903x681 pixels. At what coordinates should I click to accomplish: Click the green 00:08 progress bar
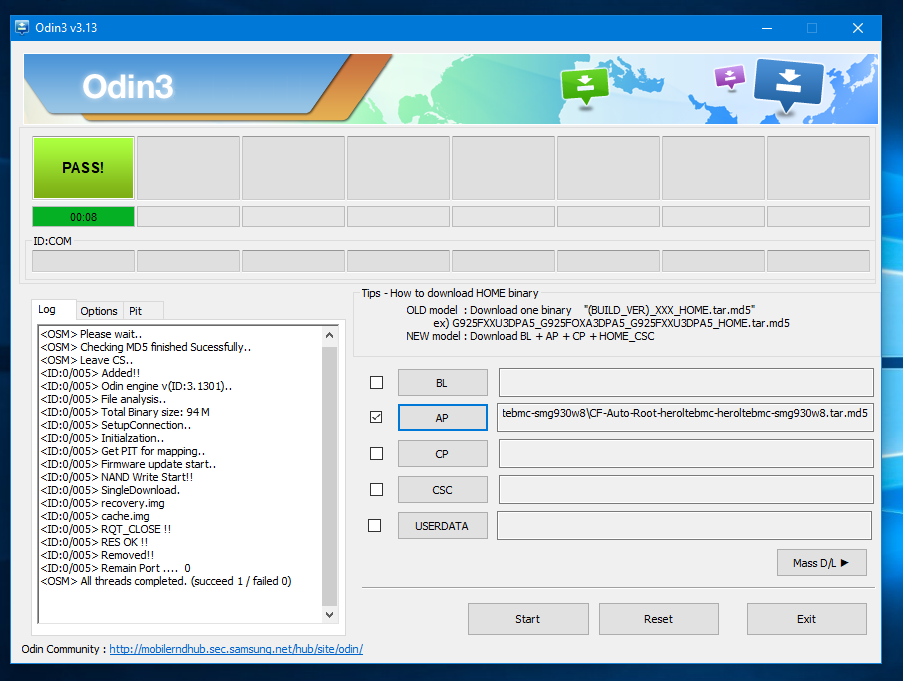84,217
